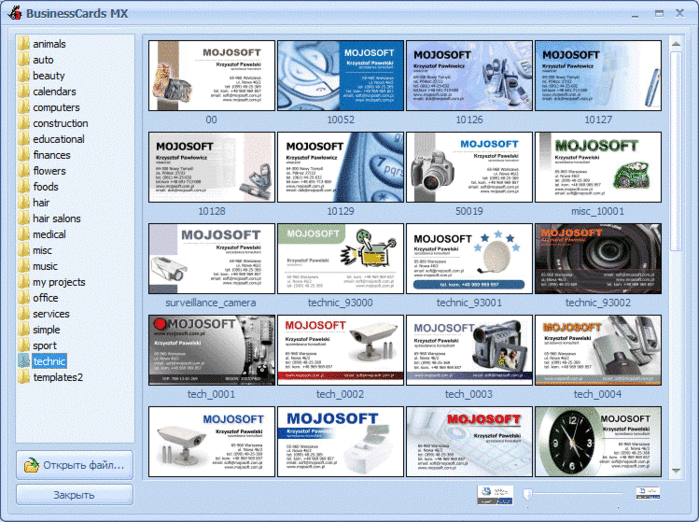Viewport: 699px width, 522px height.
Task: Open the animals folder
Action: [x=42, y=44]
